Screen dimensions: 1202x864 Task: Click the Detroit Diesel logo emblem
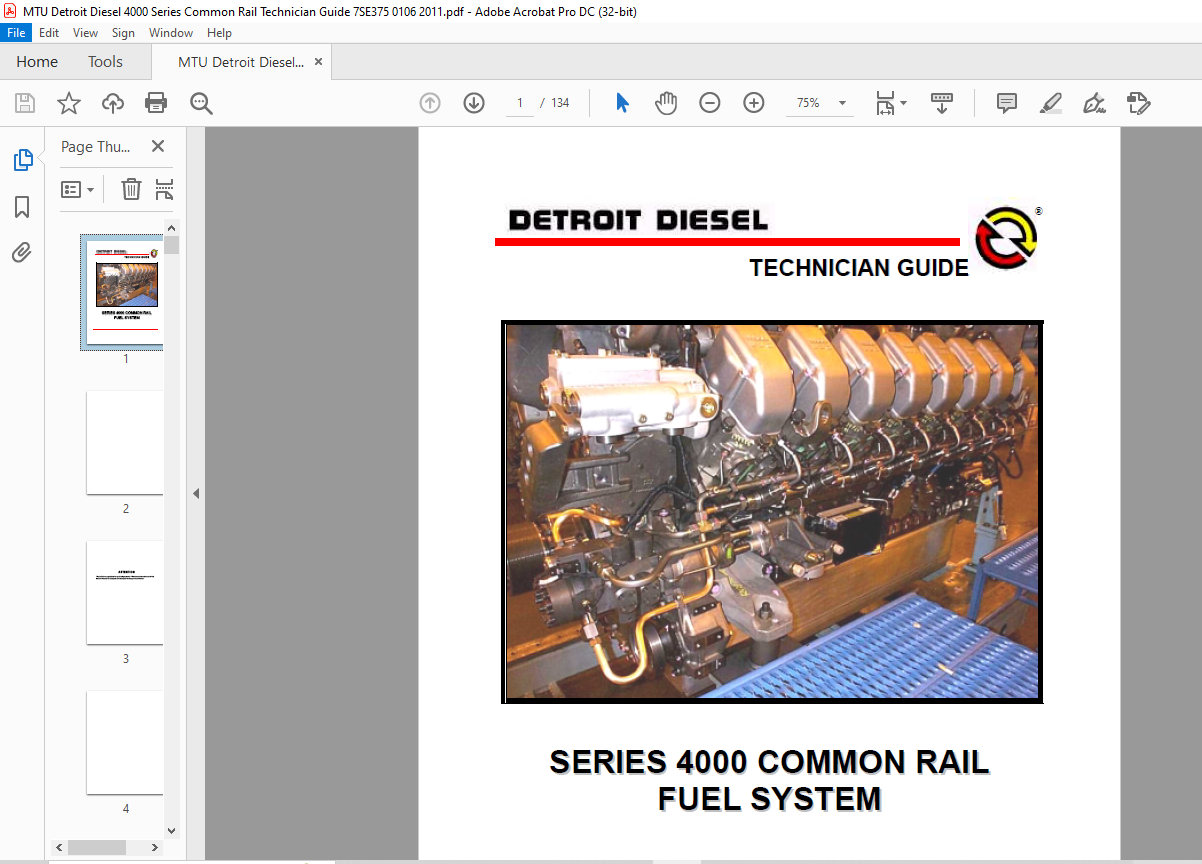1006,239
